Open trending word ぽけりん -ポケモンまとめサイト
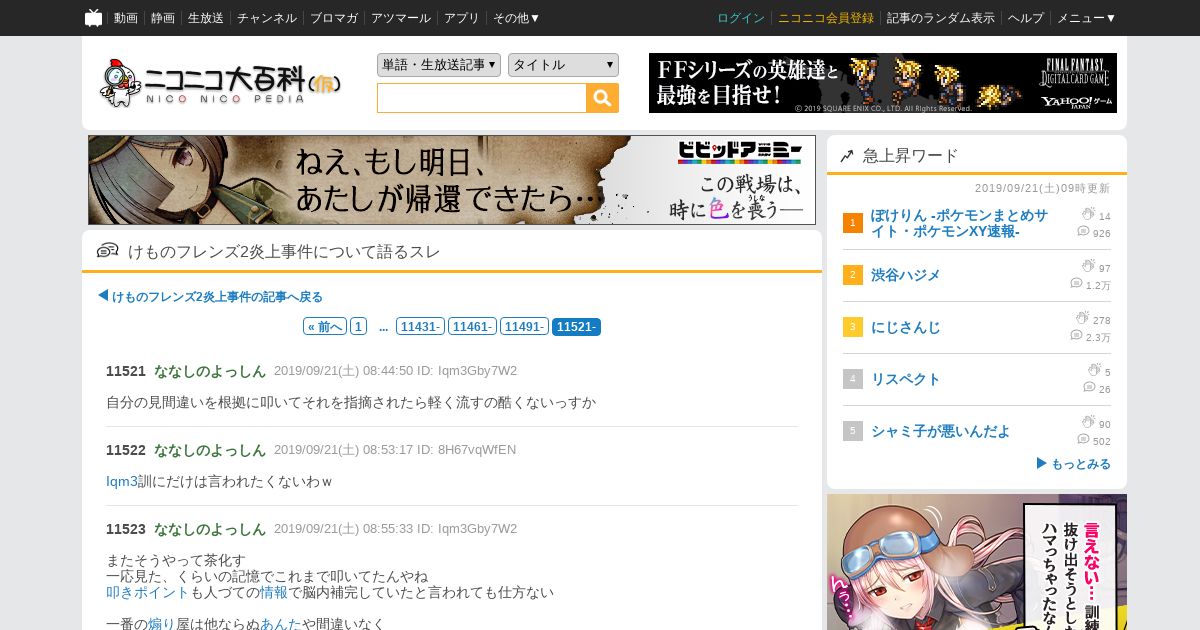Image resolution: width=1200 pixels, height=630 pixels. pos(959,223)
